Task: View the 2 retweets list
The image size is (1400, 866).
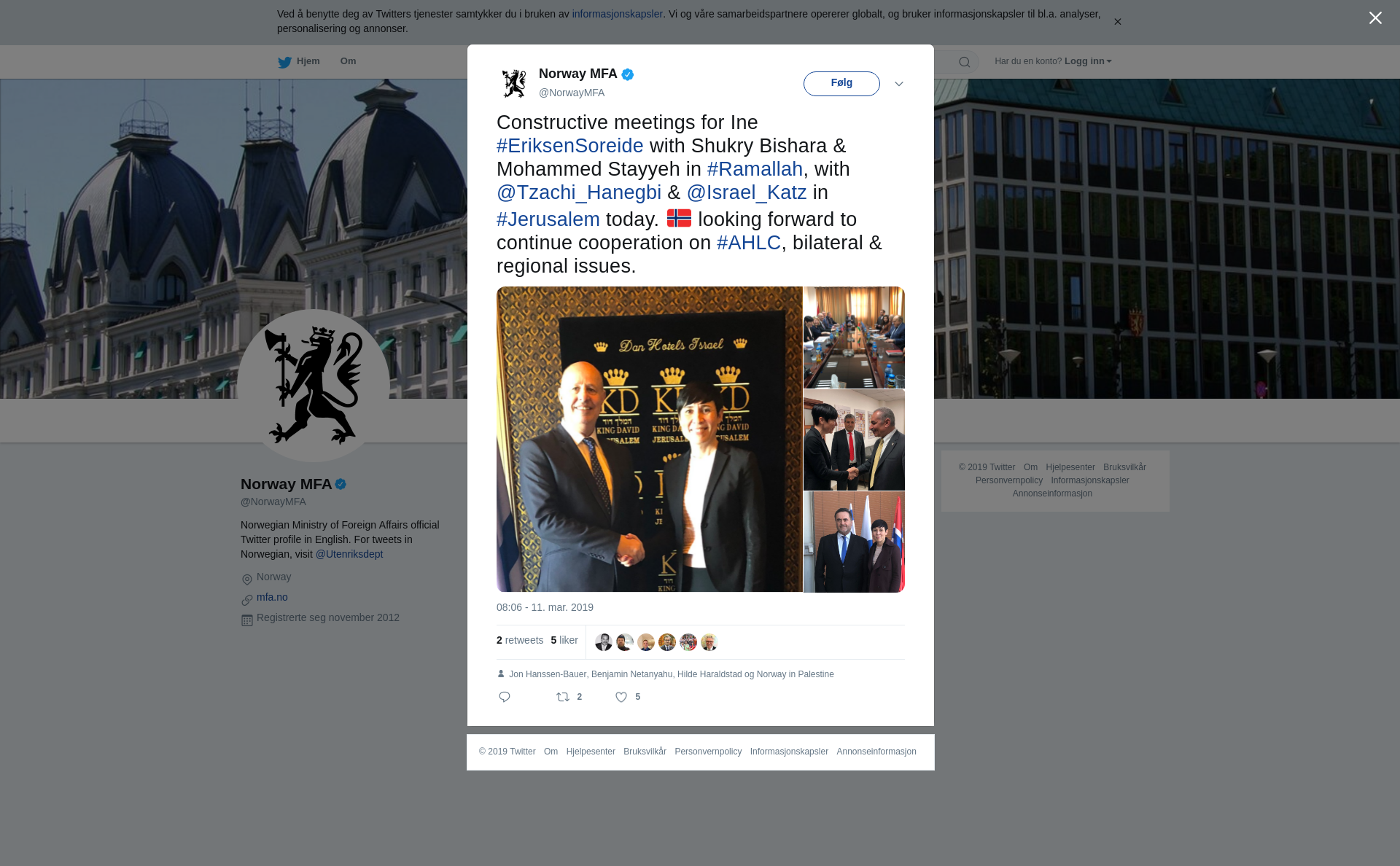Action: point(520,640)
